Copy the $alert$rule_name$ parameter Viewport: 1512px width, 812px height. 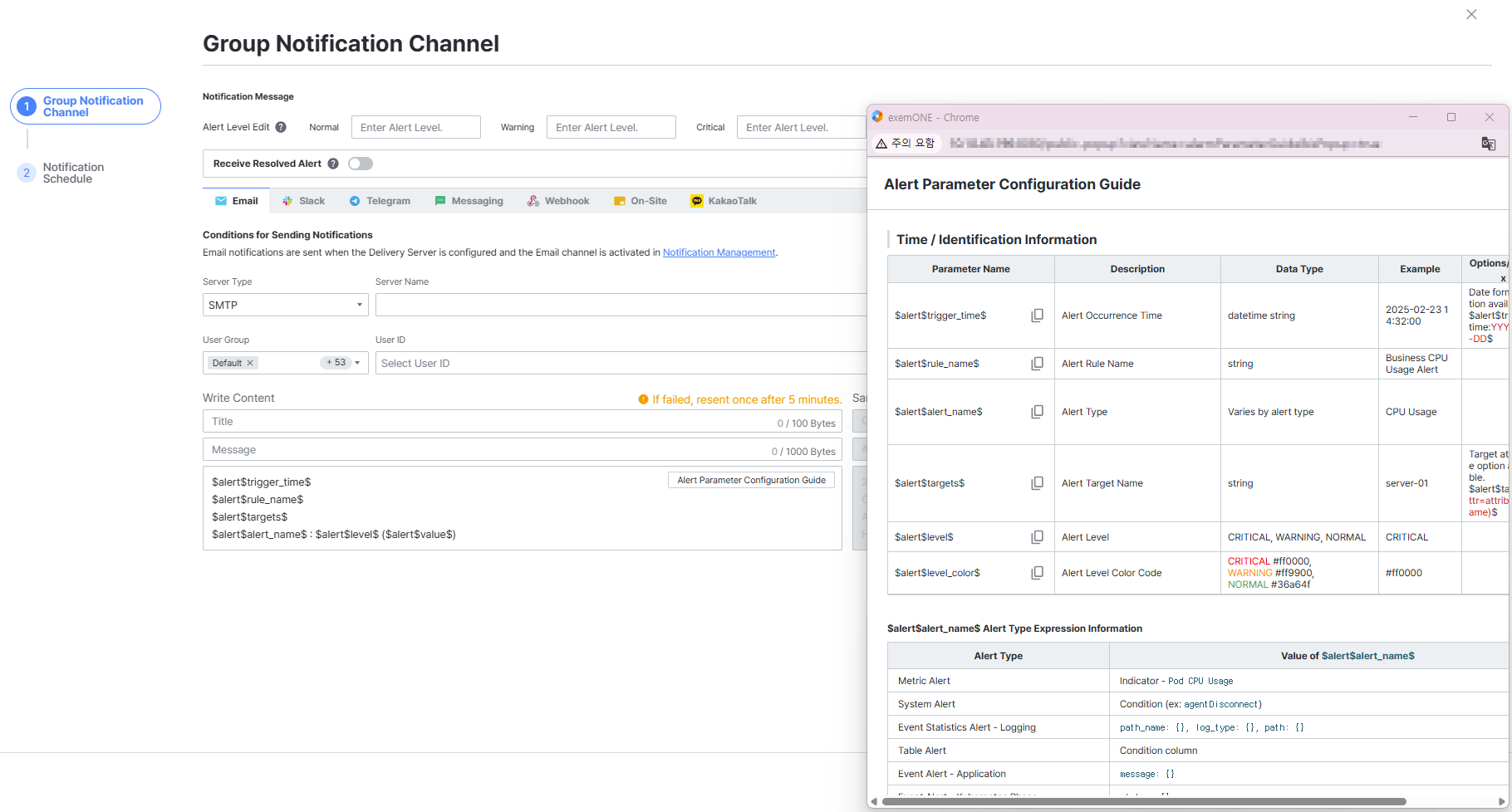(1037, 364)
